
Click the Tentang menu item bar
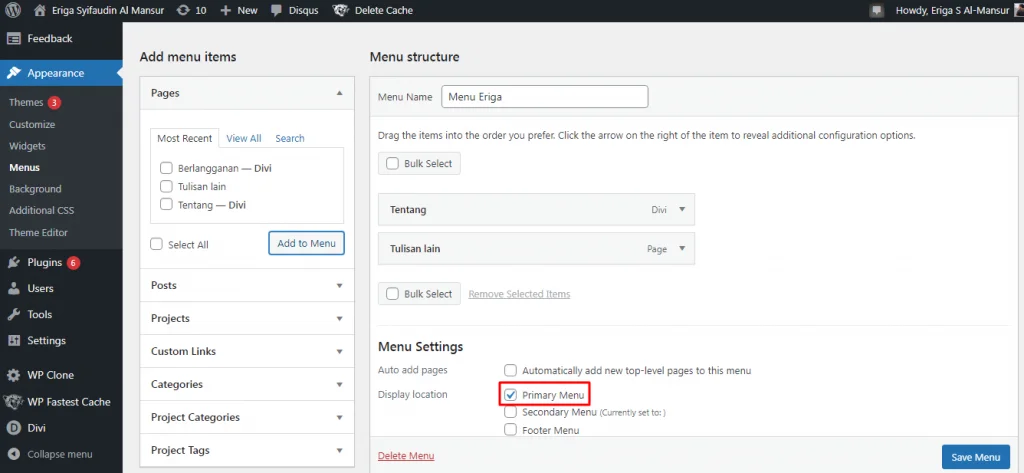[x=536, y=209]
